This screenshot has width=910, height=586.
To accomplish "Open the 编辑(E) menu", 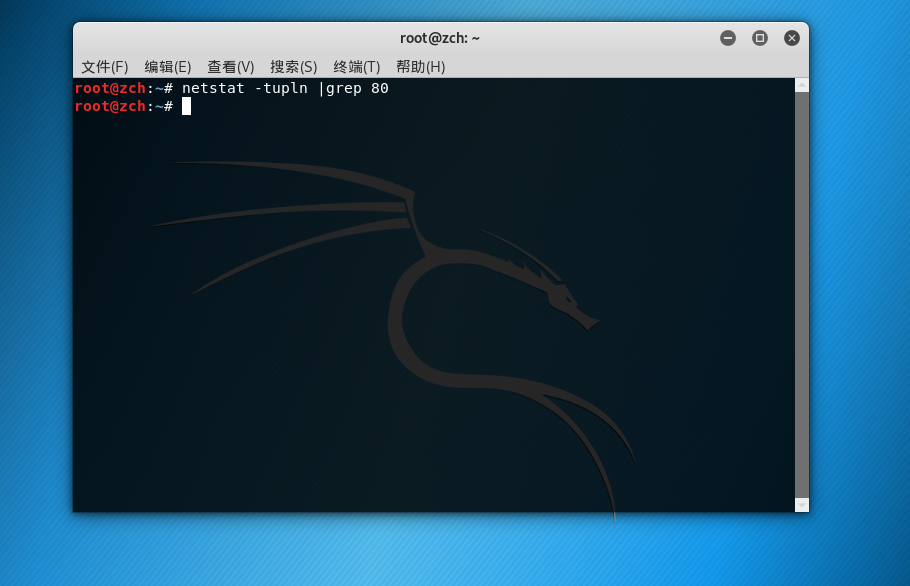I will (168, 67).
